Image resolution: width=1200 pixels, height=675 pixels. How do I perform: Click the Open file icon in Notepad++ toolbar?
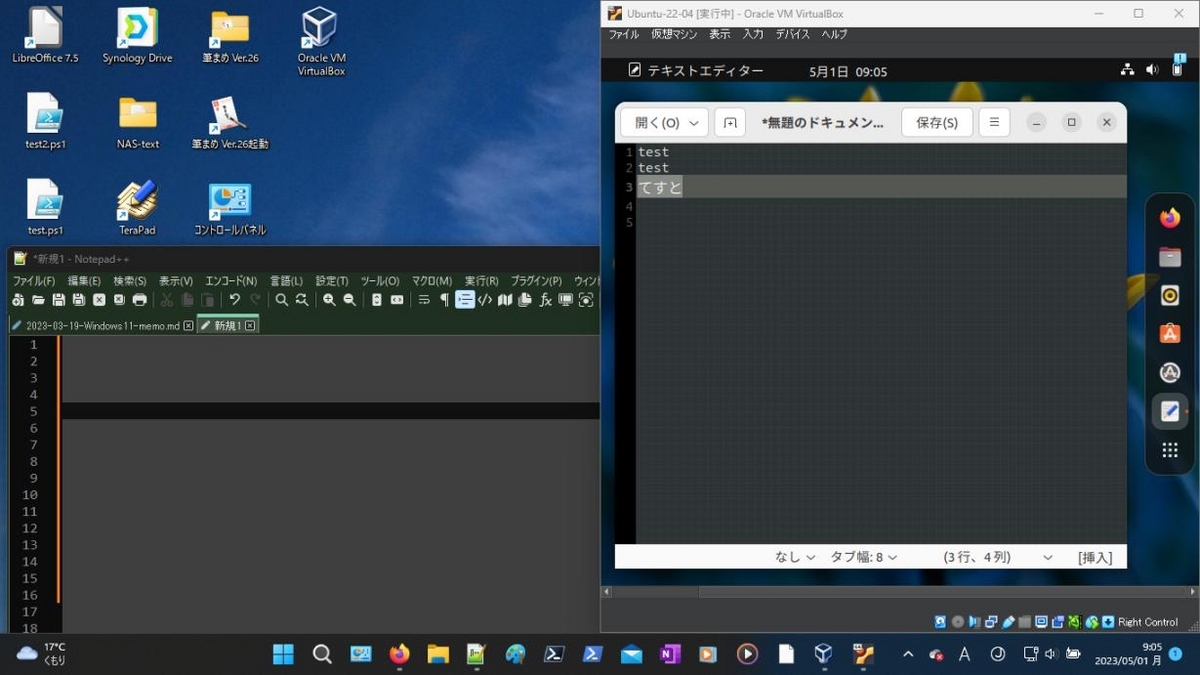click(x=38, y=300)
